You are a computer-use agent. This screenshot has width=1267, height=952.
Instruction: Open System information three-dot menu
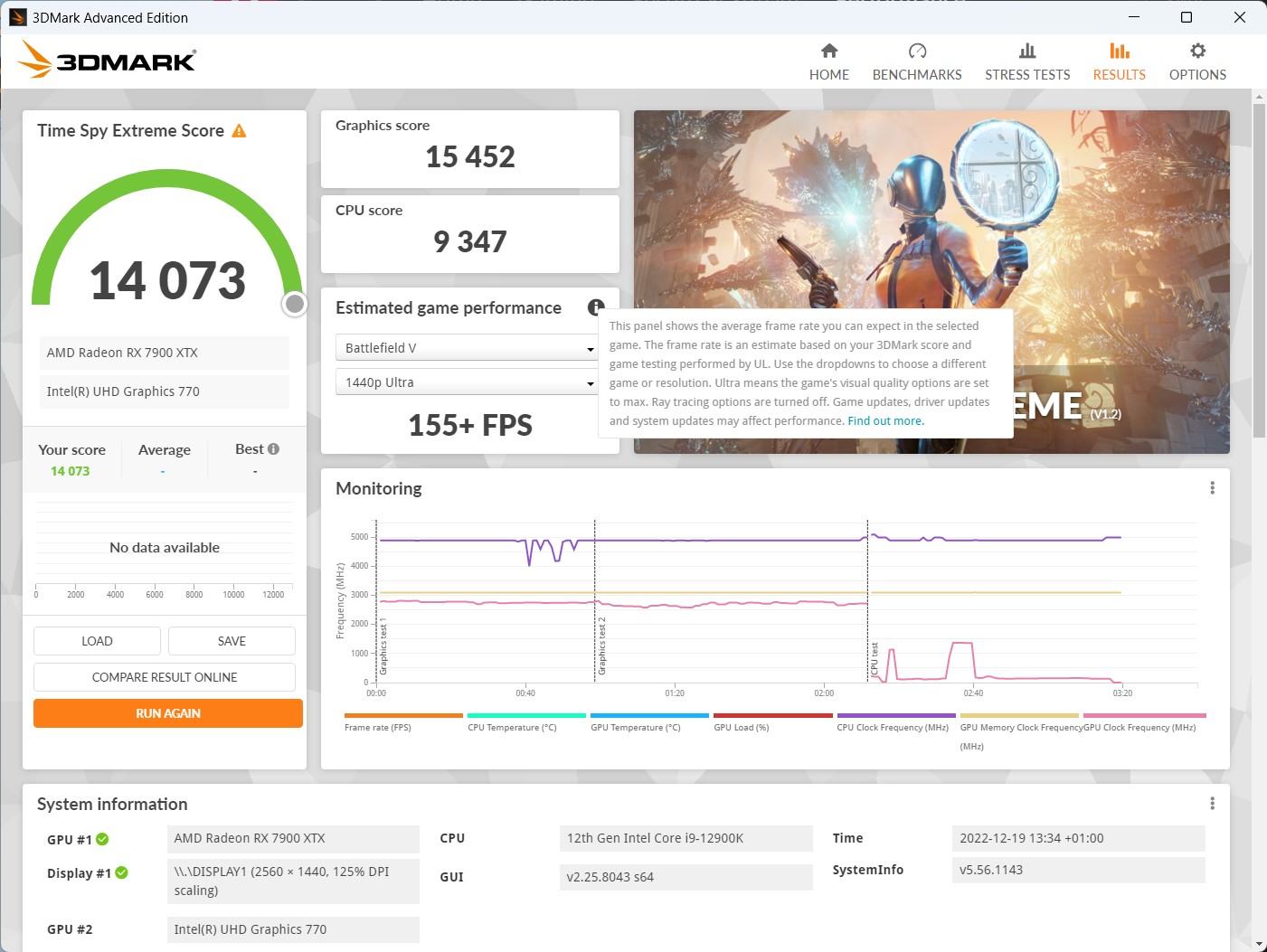coord(1212,804)
